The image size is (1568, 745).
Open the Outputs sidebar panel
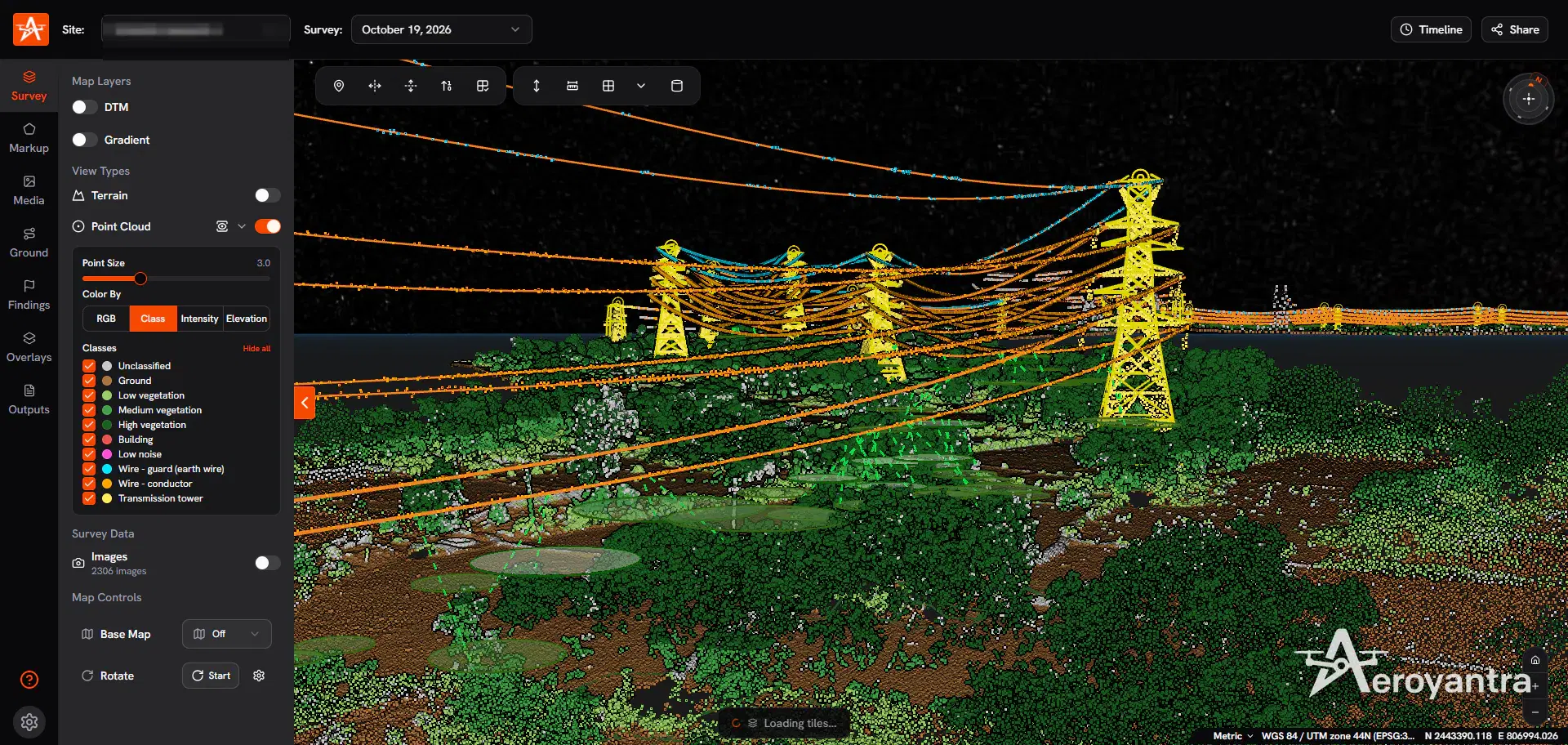pyautogui.click(x=29, y=399)
